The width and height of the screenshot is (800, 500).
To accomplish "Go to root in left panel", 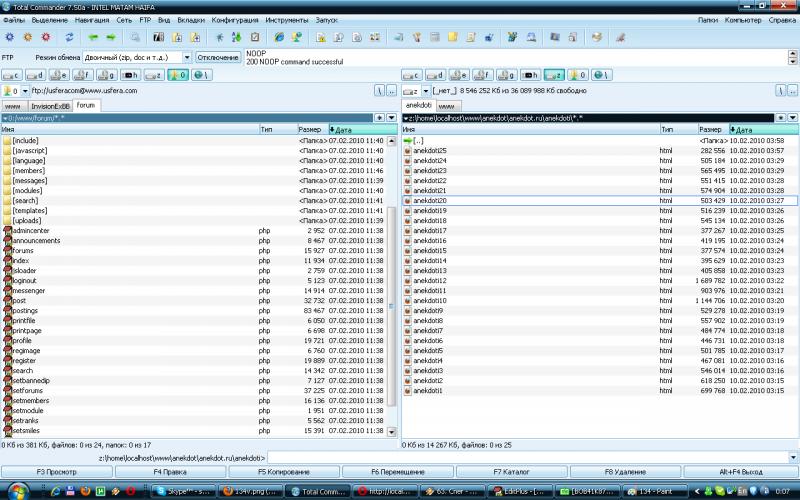I will 380,91.
